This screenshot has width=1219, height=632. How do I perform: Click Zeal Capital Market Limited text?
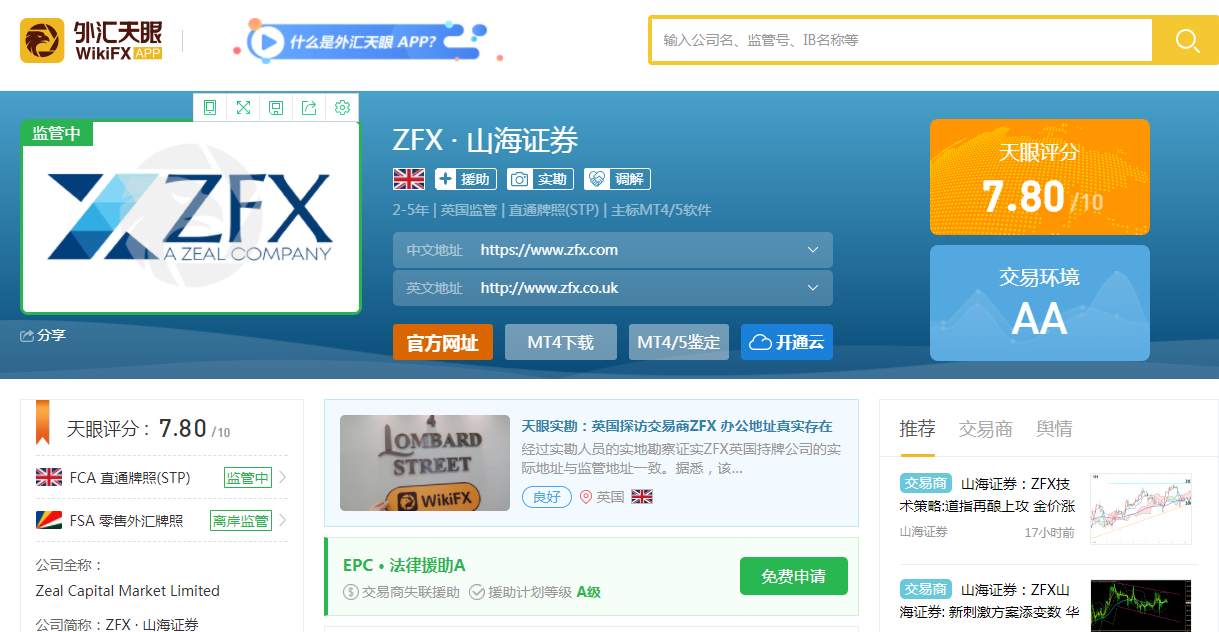tap(127, 591)
